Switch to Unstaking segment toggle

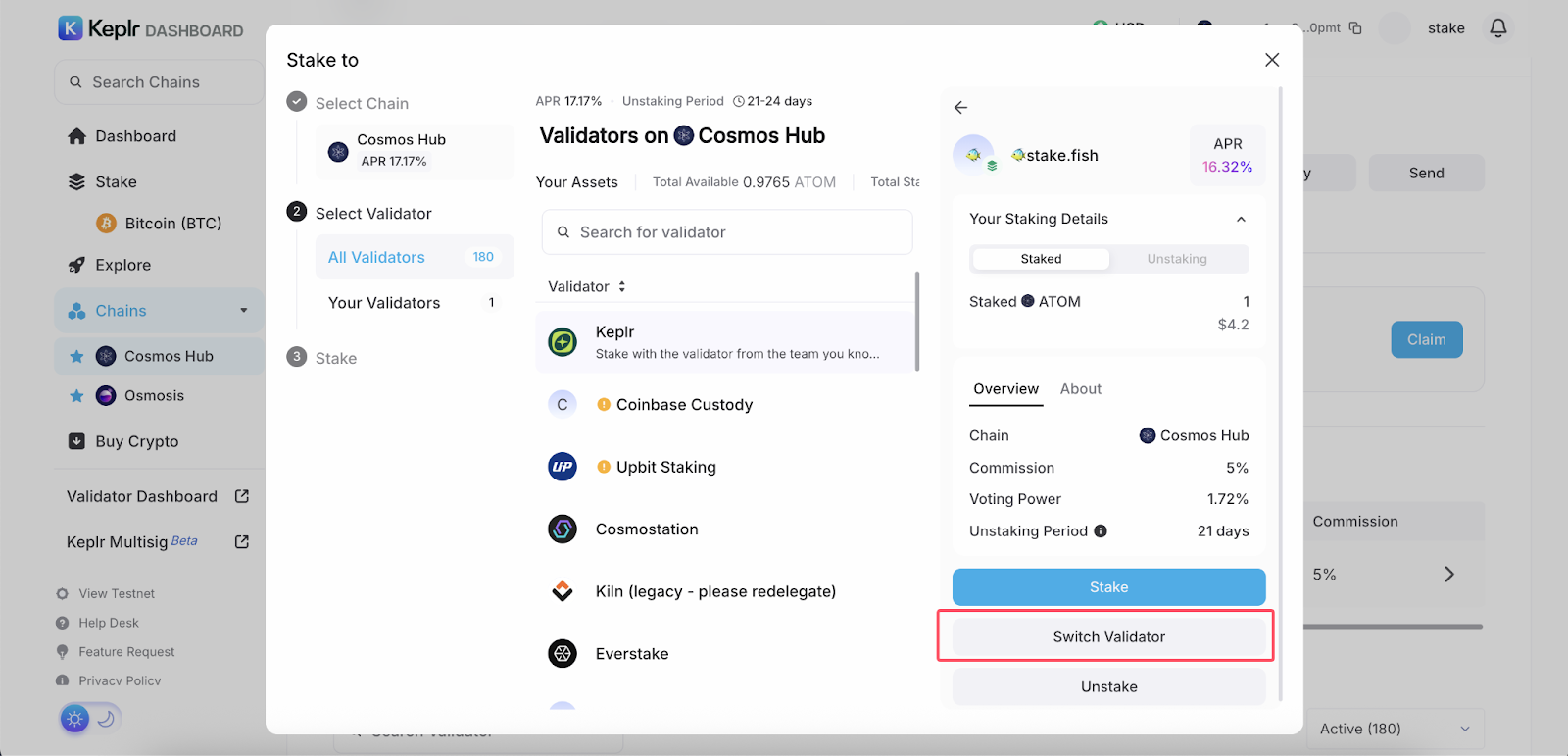[x=1177, y=259]
